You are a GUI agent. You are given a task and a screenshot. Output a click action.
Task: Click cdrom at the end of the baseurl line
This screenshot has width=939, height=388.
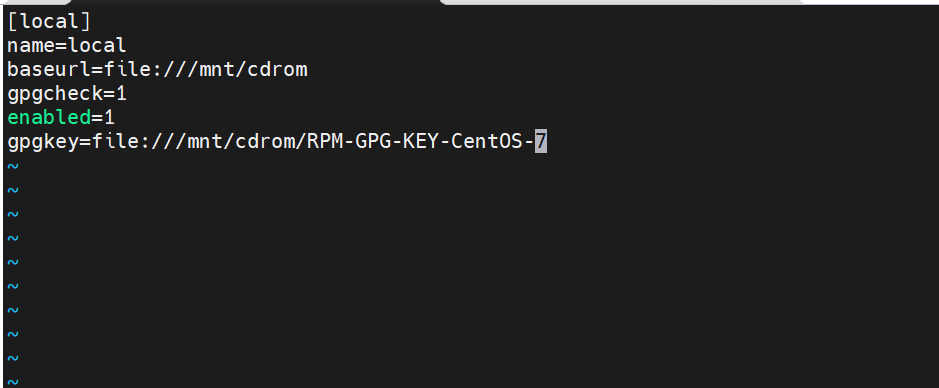click(277, 69)
